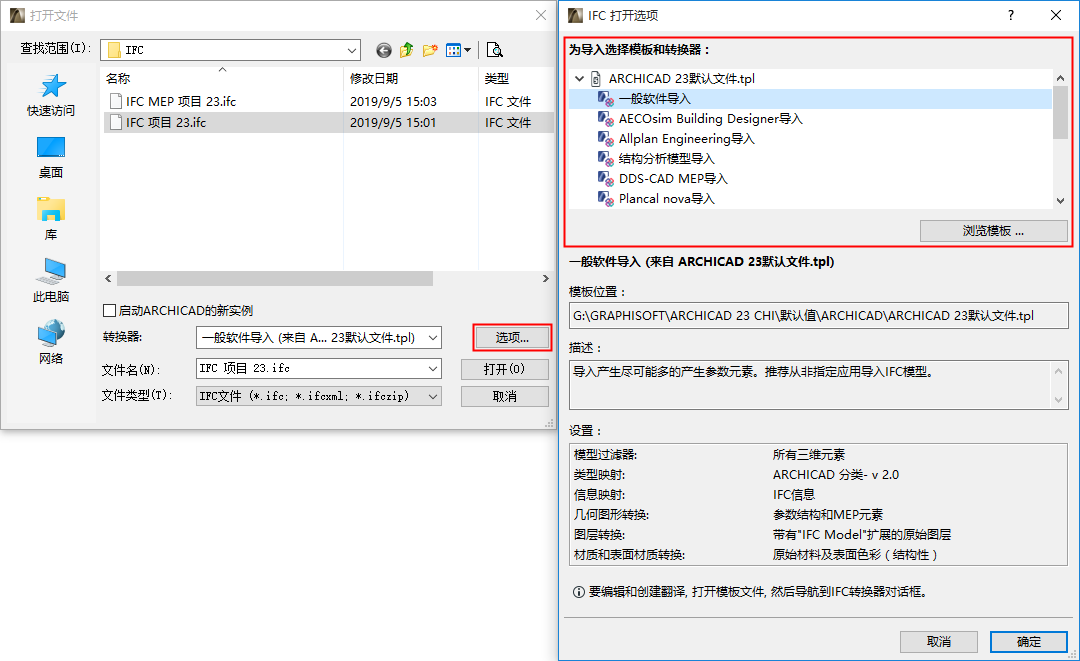This screenshot has width=1080, height=661.
Task: Click translator icon beside 结构分析模型导入
Action: pyautogui.click(x=605, y=159)
